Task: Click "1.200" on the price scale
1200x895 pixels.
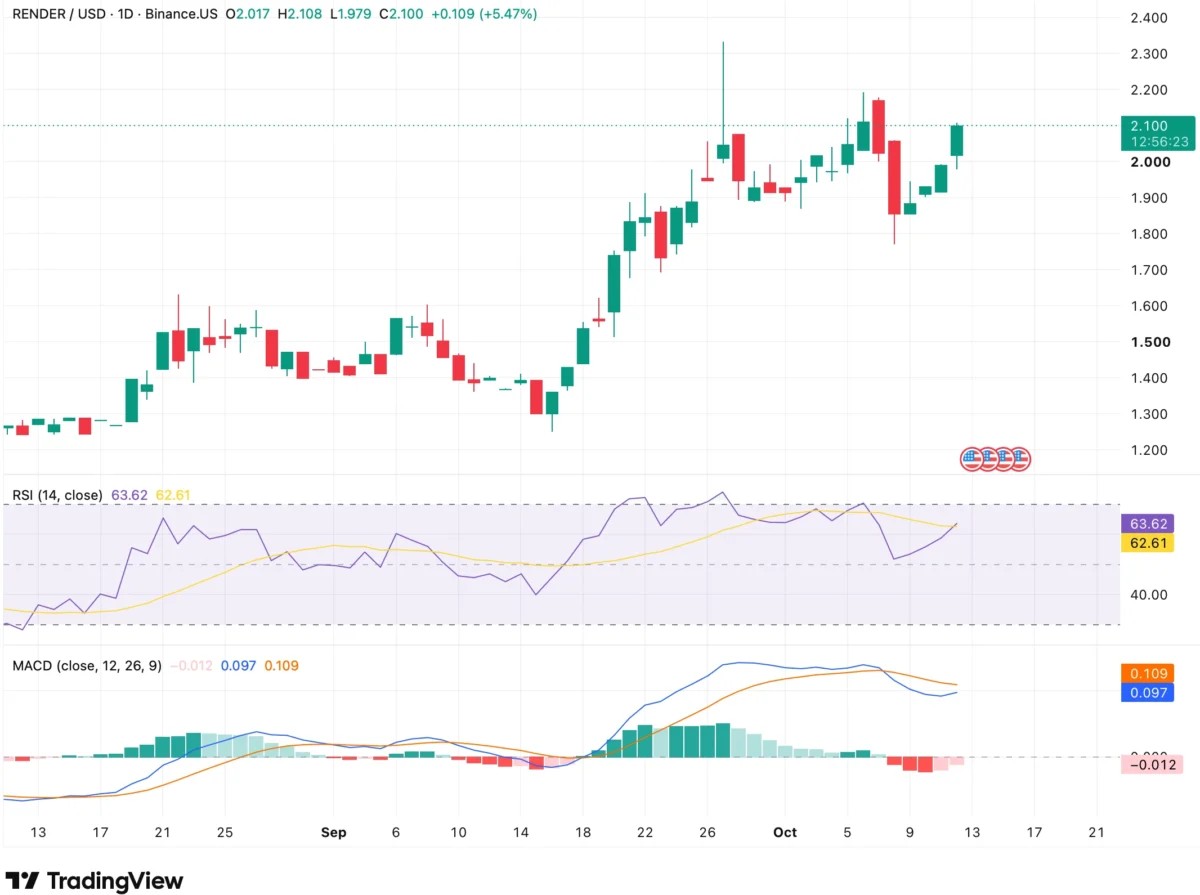Action: pyautogui.click(x=1148, y=450)
